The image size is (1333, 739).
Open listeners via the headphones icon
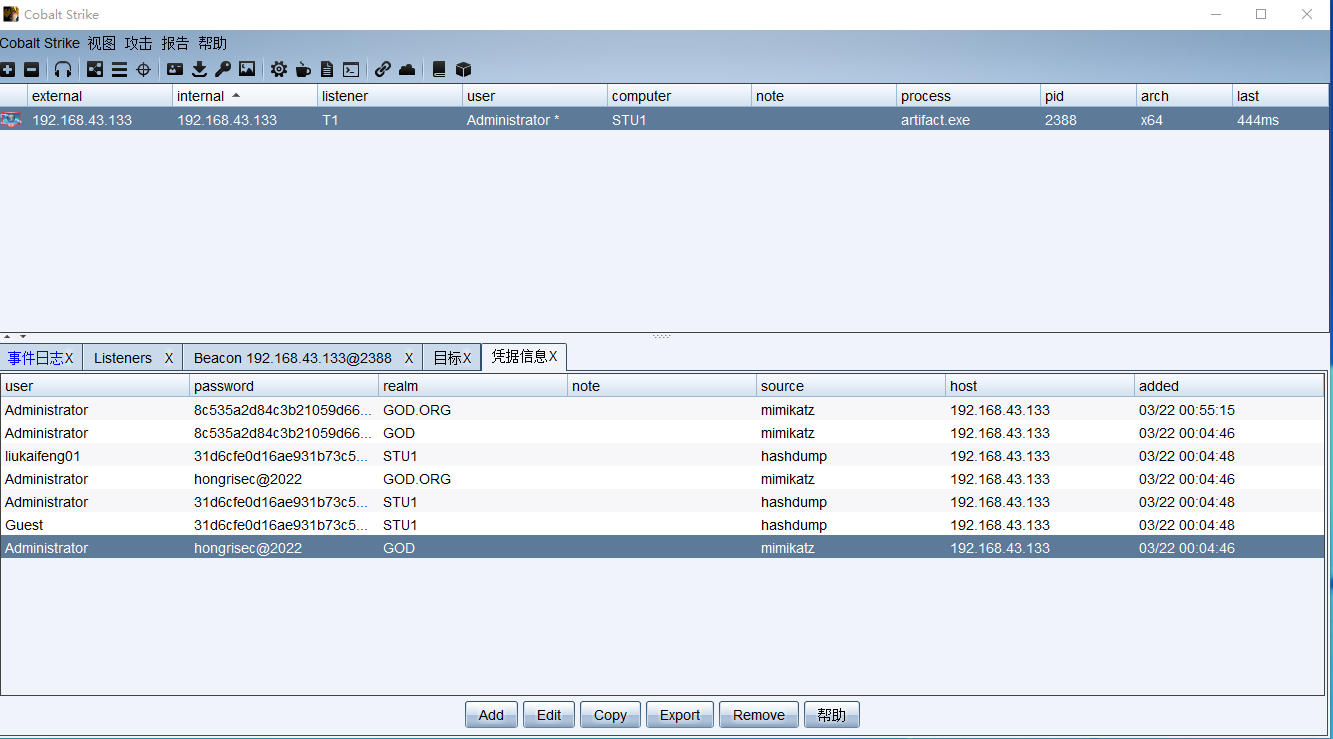point(63,69)
